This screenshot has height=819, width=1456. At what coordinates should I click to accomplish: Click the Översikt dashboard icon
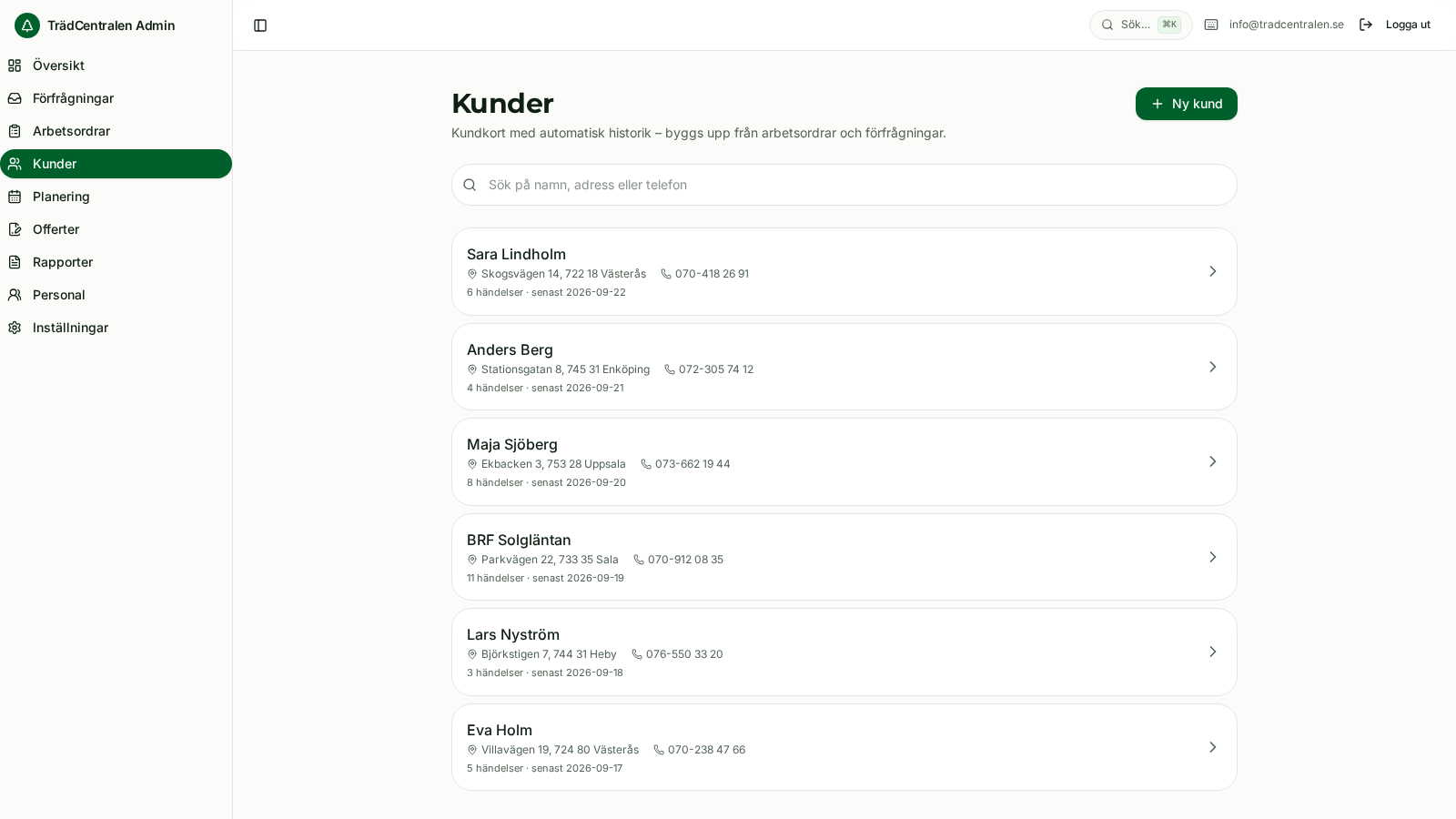coord(15,66)
